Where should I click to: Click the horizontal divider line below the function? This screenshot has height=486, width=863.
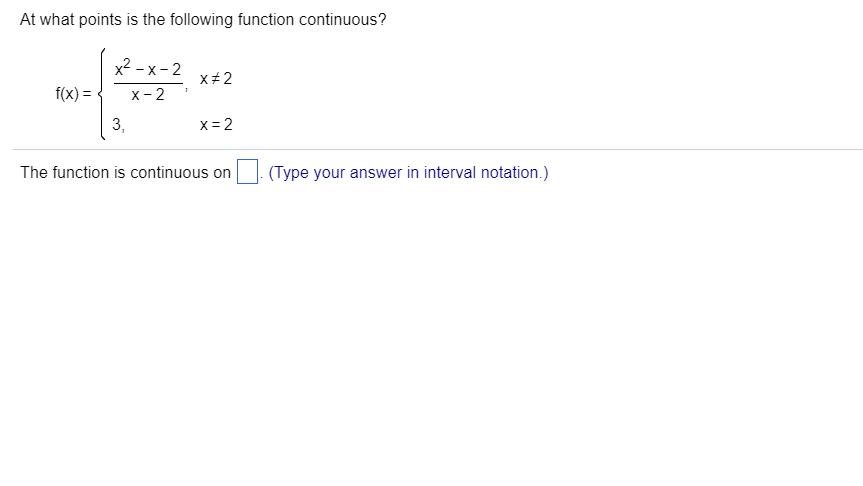pos(438,149)
